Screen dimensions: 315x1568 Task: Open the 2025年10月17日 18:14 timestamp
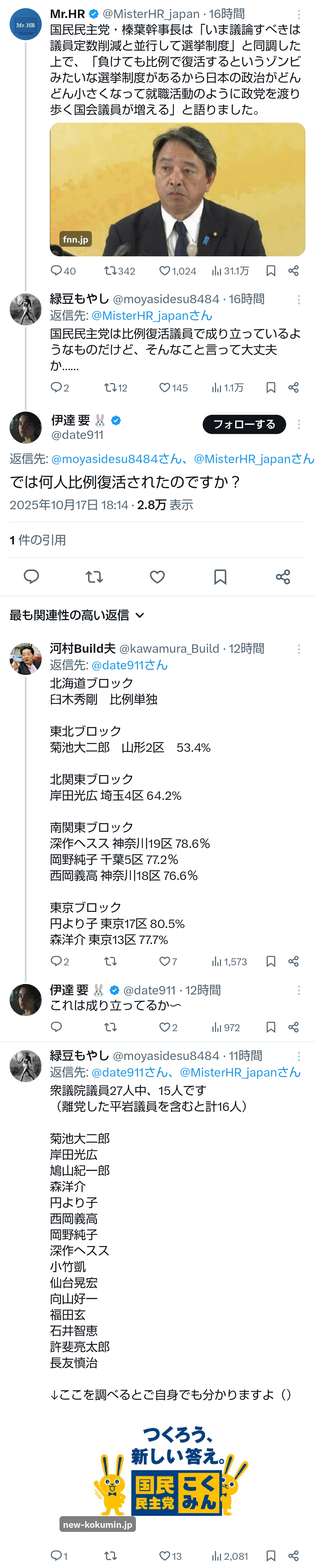click(x=69, y=505)
